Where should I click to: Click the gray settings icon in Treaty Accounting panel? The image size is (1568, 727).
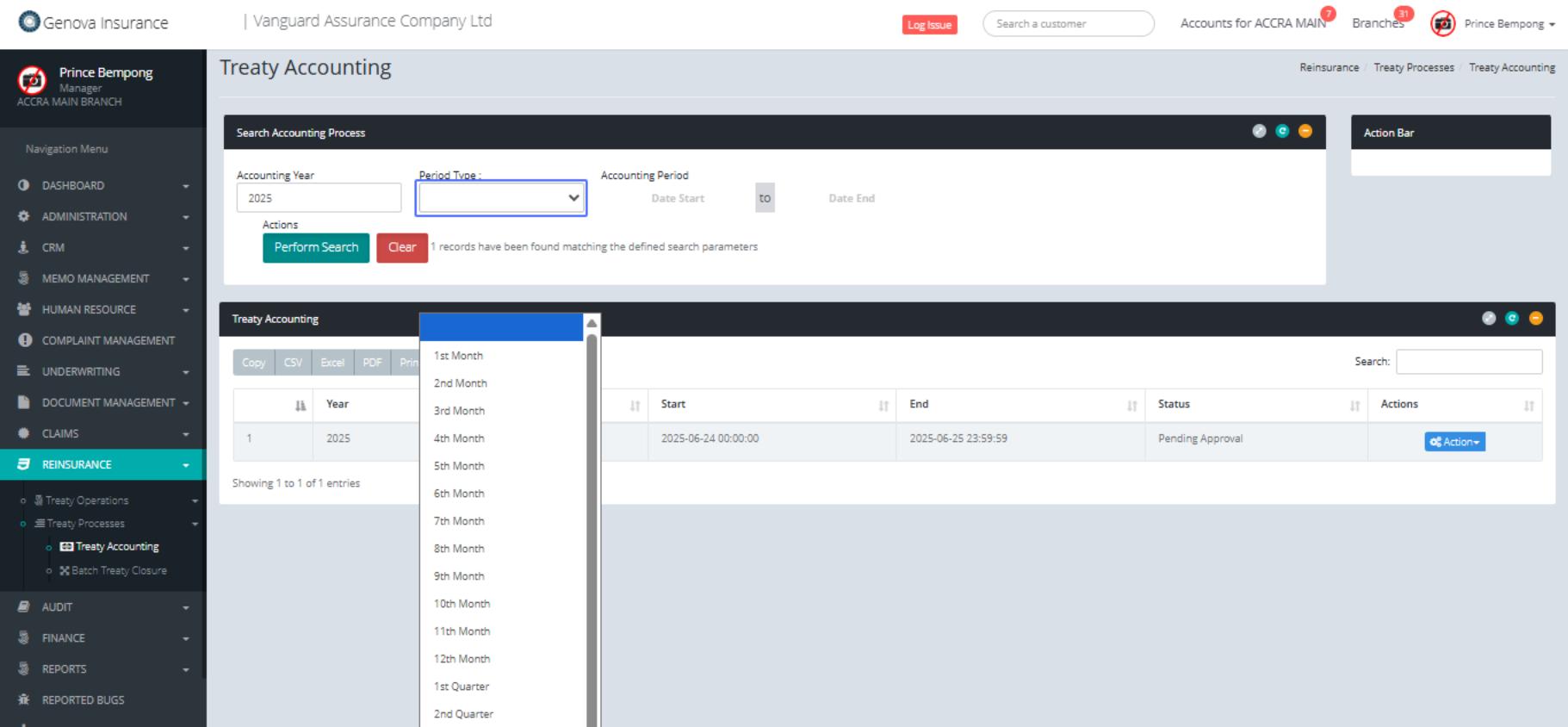coord(1489,318)
